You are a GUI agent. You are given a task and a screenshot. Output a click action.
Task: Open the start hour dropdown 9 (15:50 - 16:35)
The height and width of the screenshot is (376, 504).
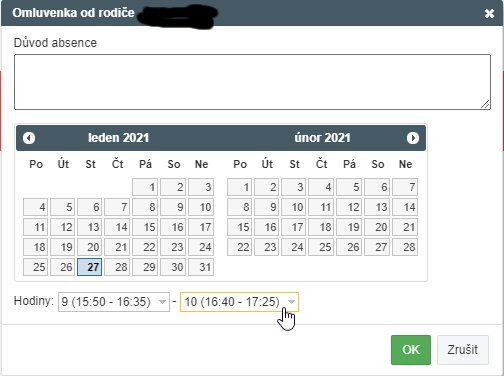coord(114,302)
